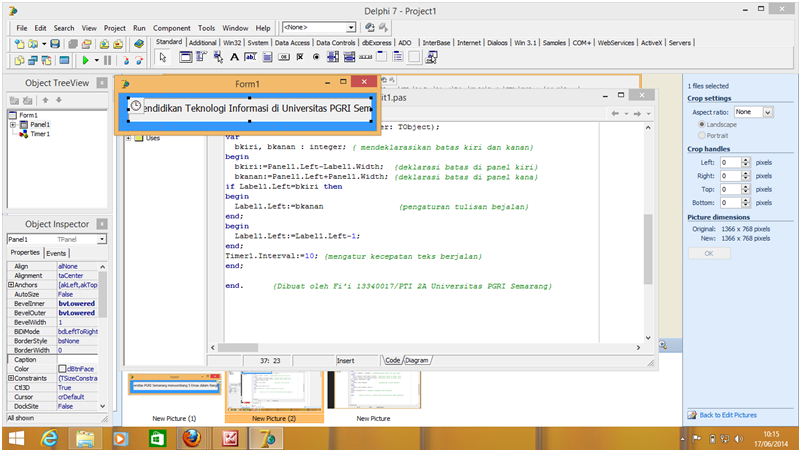Expand the Constraints property

11,378
